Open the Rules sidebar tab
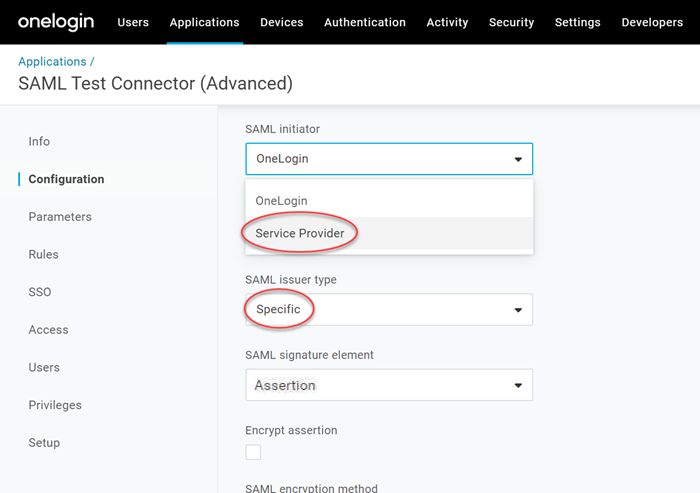Screen dimensions: 700x493 (x=43, y=255)
